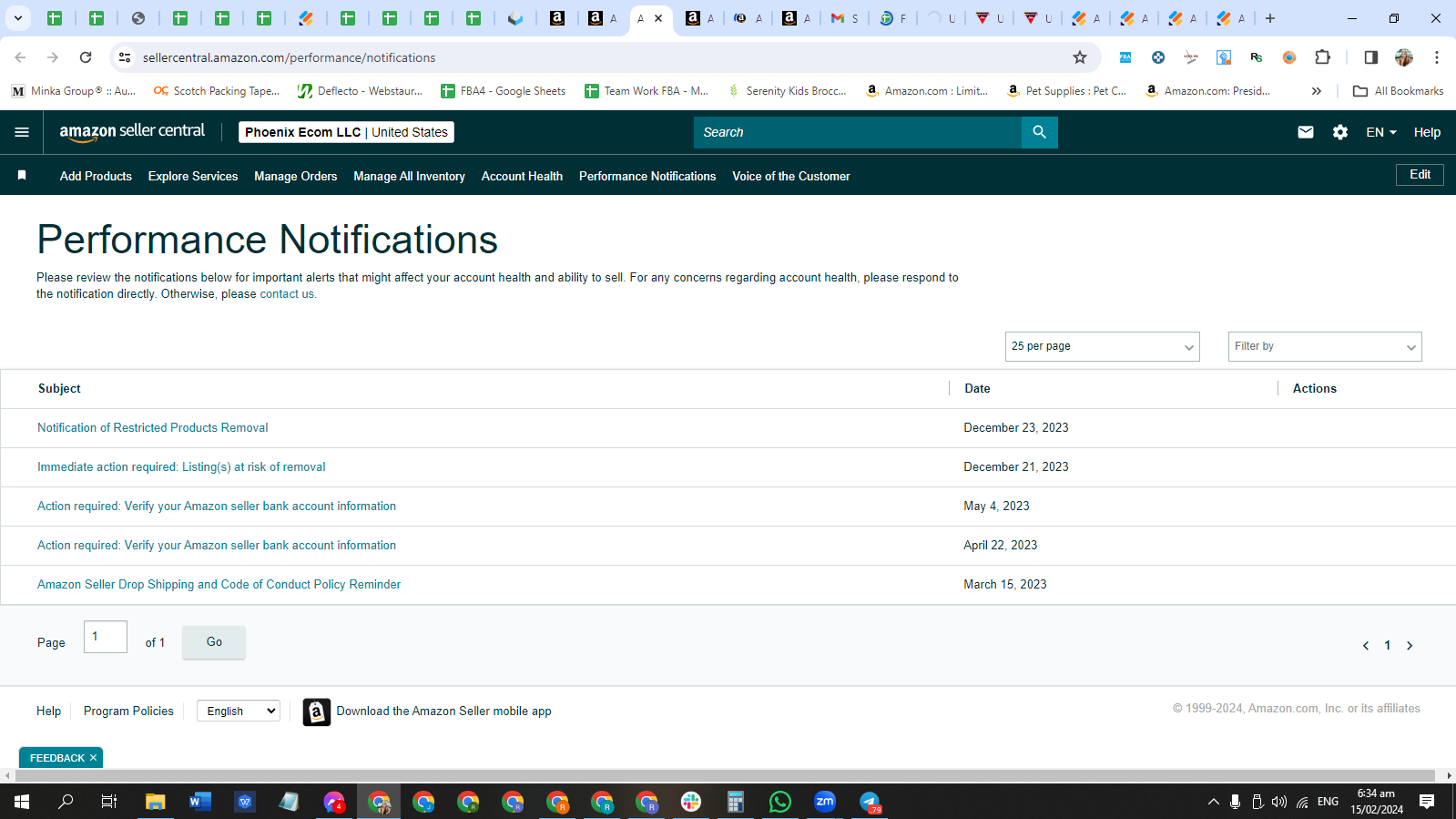Open Immediate action required listing removal notice
This screenshot has height=819, width=1456.
coord(181,466)
